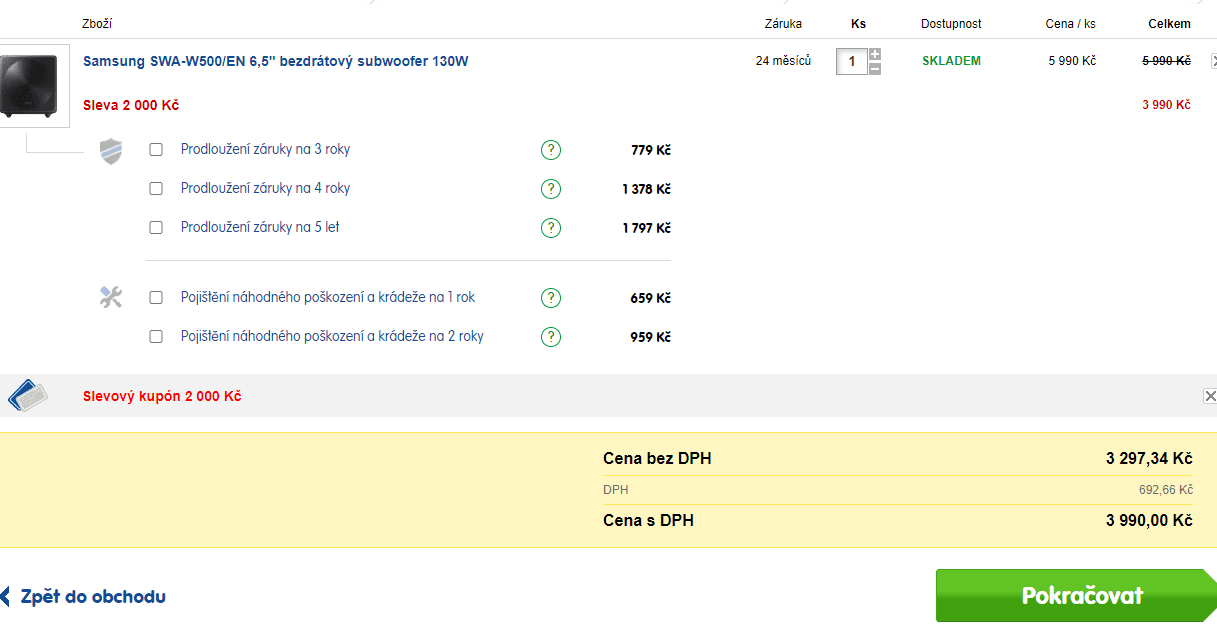Click the Pokračovat button
This screenshot has height=635, width=1217.
[x=1076, y=596]
